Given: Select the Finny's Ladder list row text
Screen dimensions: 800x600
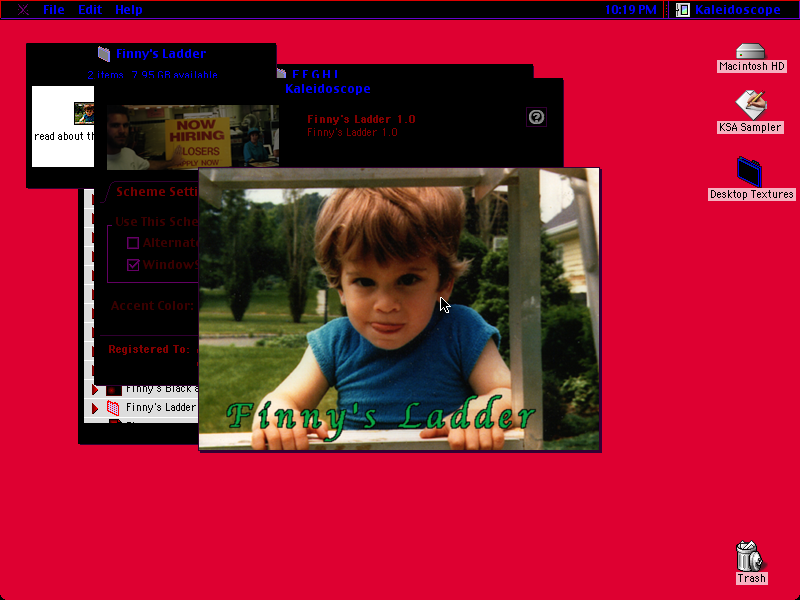Looking at the screenshot, I should pyautogui.click(x=161, y=407).
